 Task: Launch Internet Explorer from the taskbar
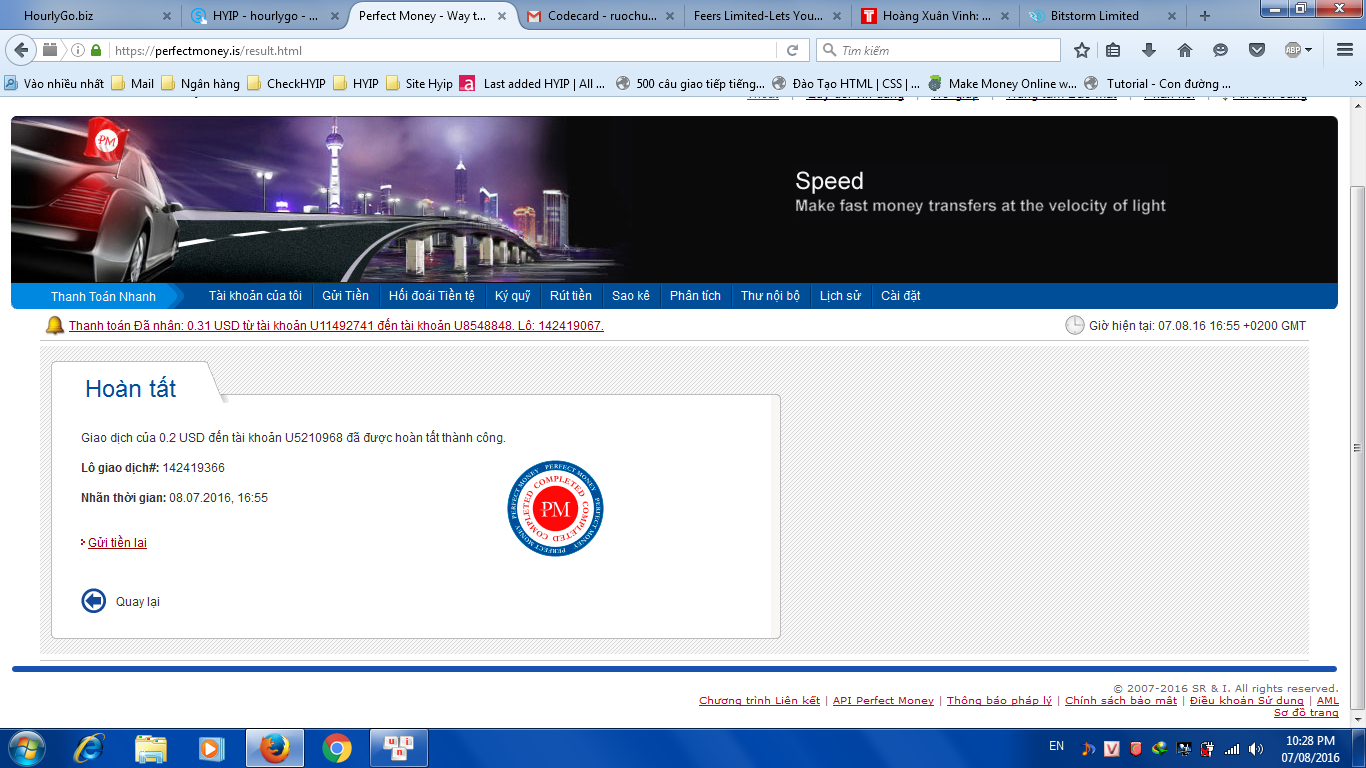click(x=90, y=748)
